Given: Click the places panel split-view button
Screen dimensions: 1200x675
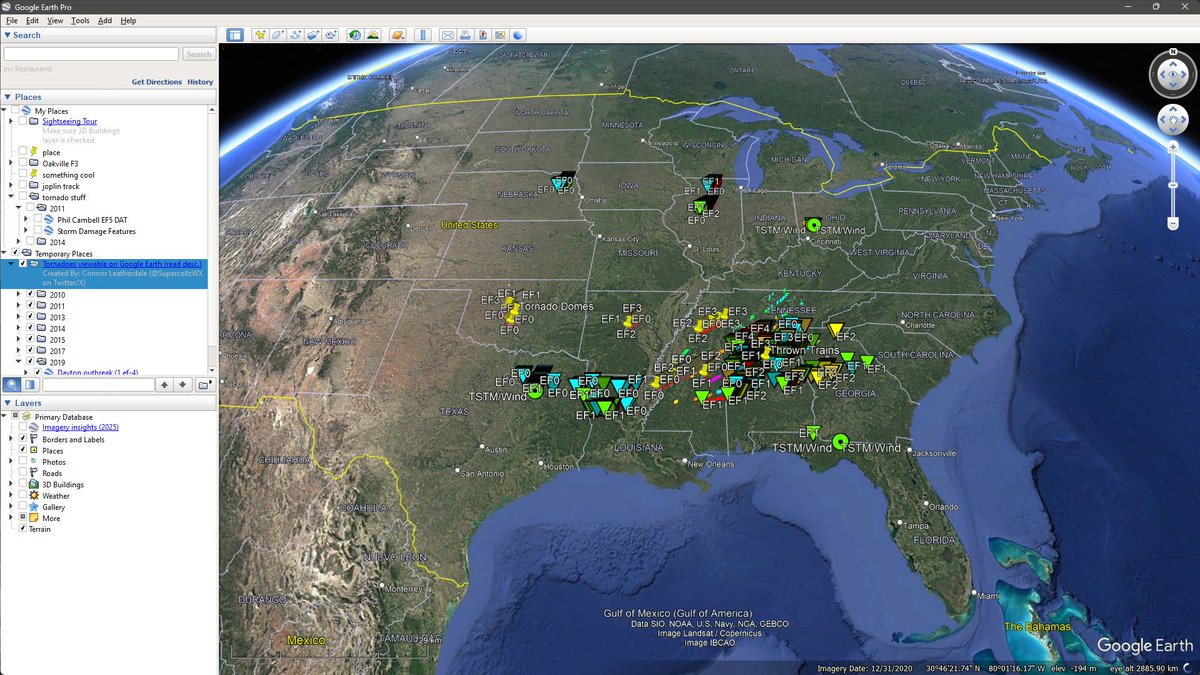Looking at the screenshot, I should 30,385.
